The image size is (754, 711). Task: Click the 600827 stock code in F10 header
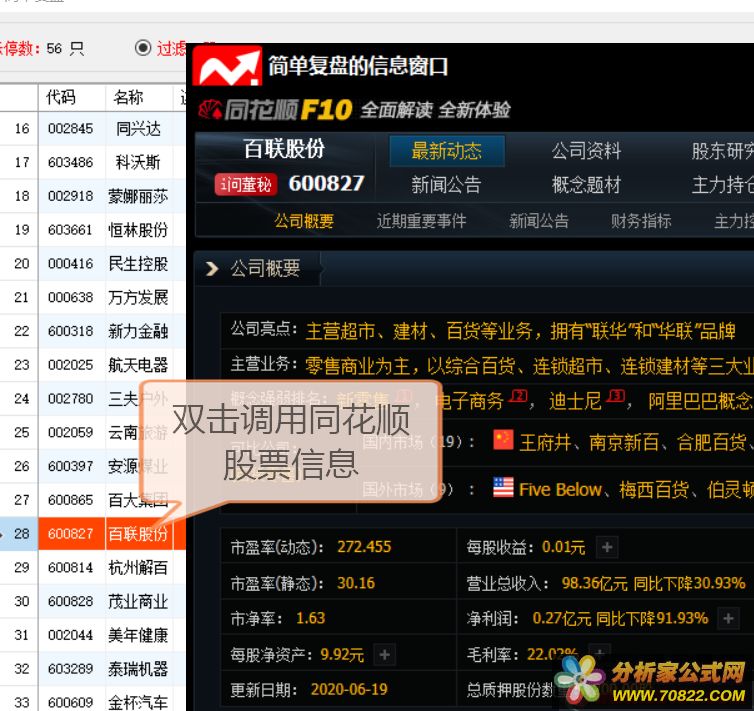tap(327, 183)
